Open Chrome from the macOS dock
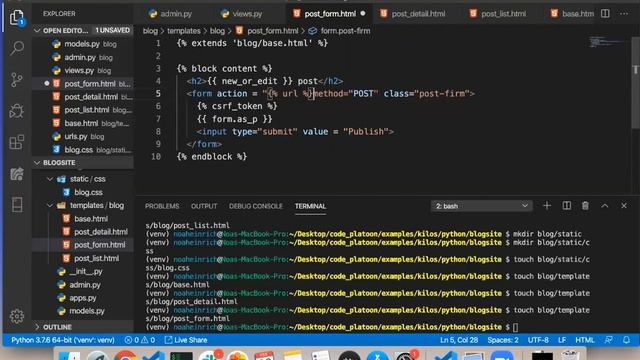 [x=125, y=356]
